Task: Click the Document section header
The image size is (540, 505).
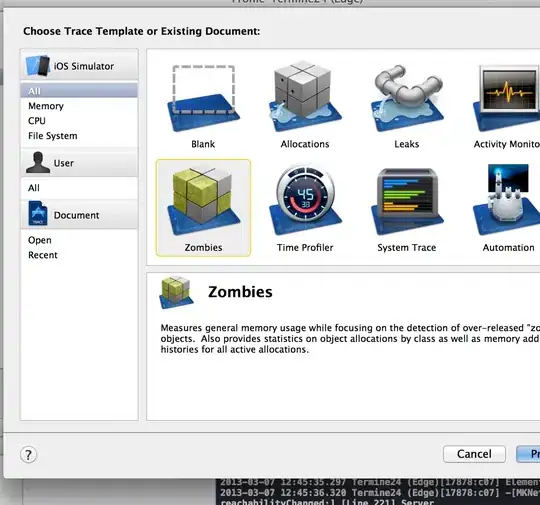Action: [x=80, y=214]
